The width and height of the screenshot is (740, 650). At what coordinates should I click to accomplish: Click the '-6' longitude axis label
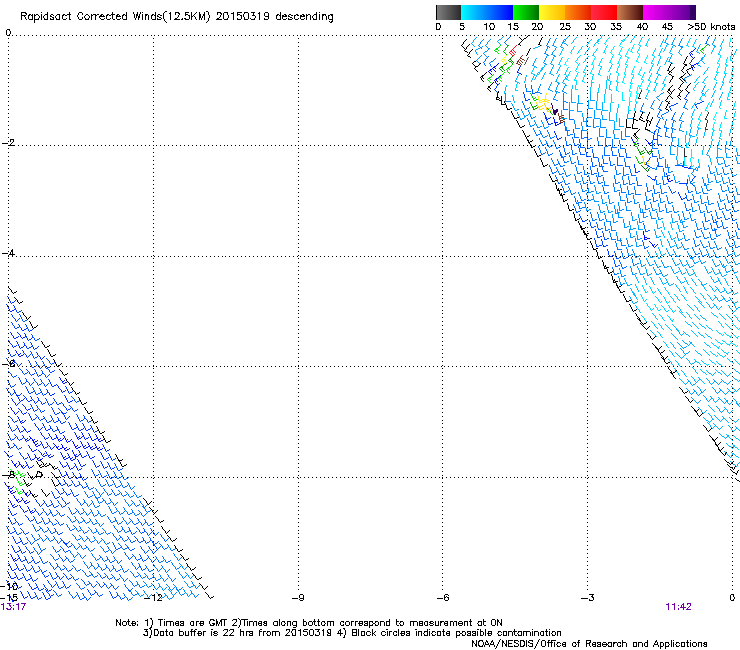[443, 598]
